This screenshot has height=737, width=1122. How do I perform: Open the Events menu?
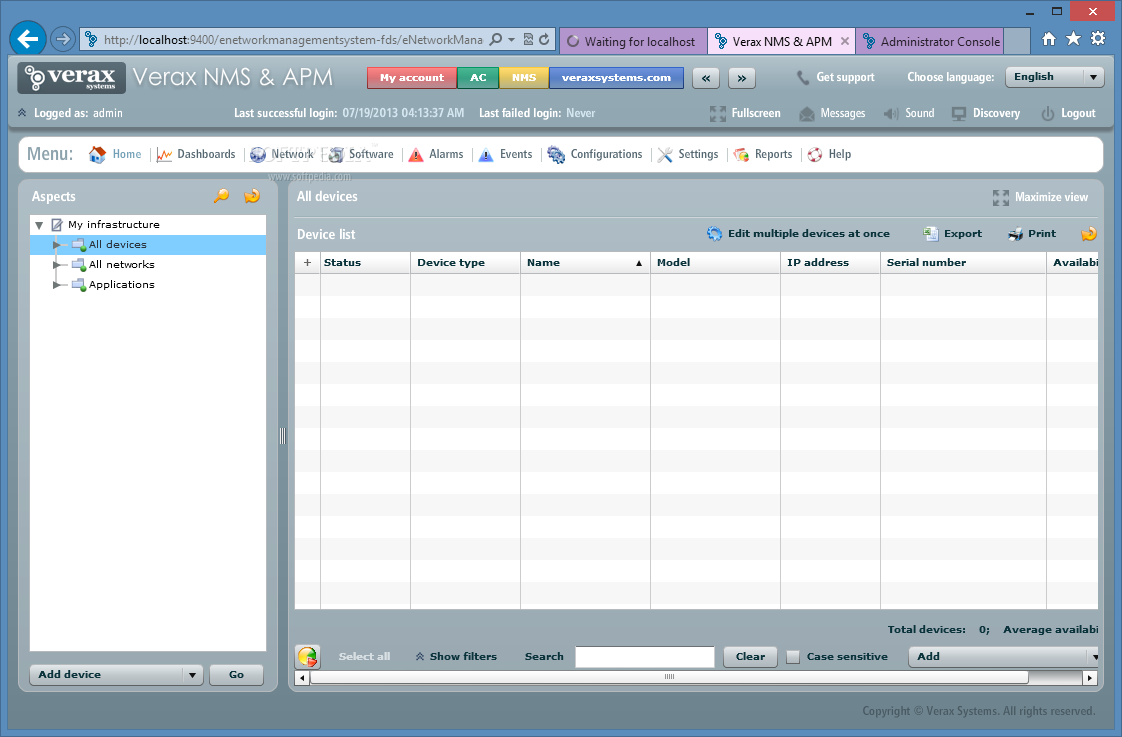tap(505, 154)
